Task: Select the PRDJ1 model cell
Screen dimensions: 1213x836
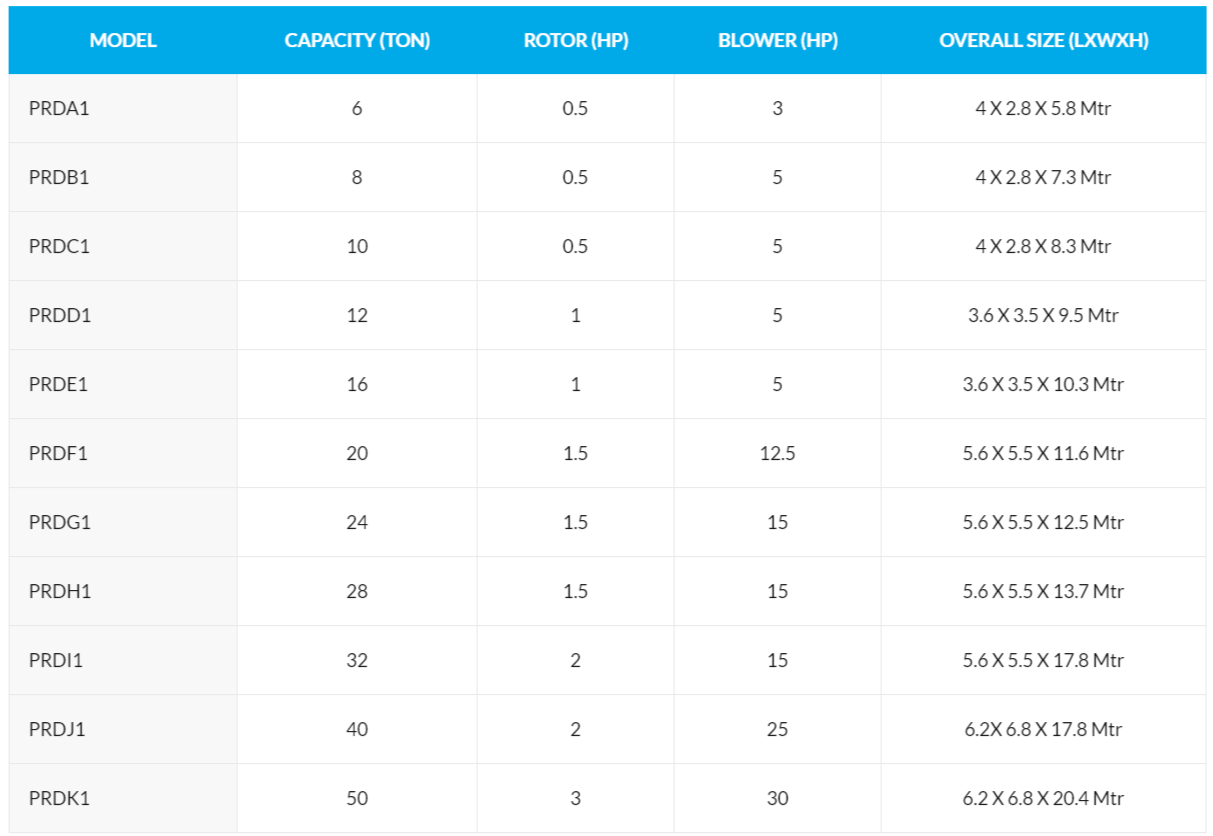Action: click(58, 729)
